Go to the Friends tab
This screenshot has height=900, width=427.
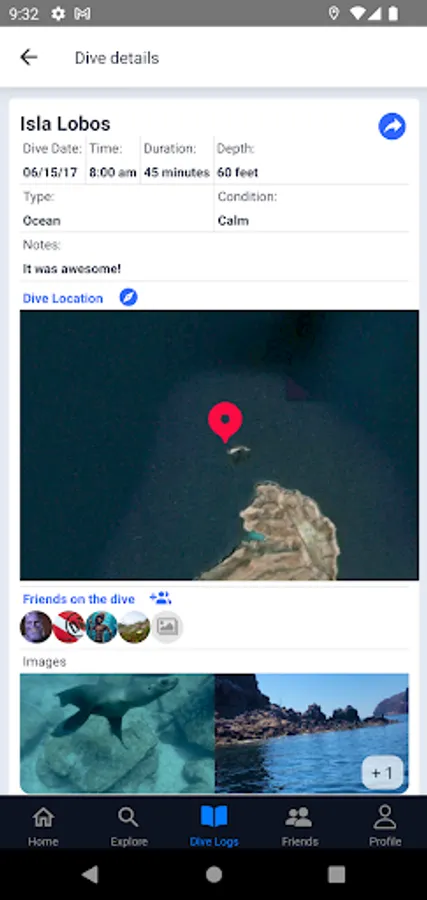[x=300, y=825]
